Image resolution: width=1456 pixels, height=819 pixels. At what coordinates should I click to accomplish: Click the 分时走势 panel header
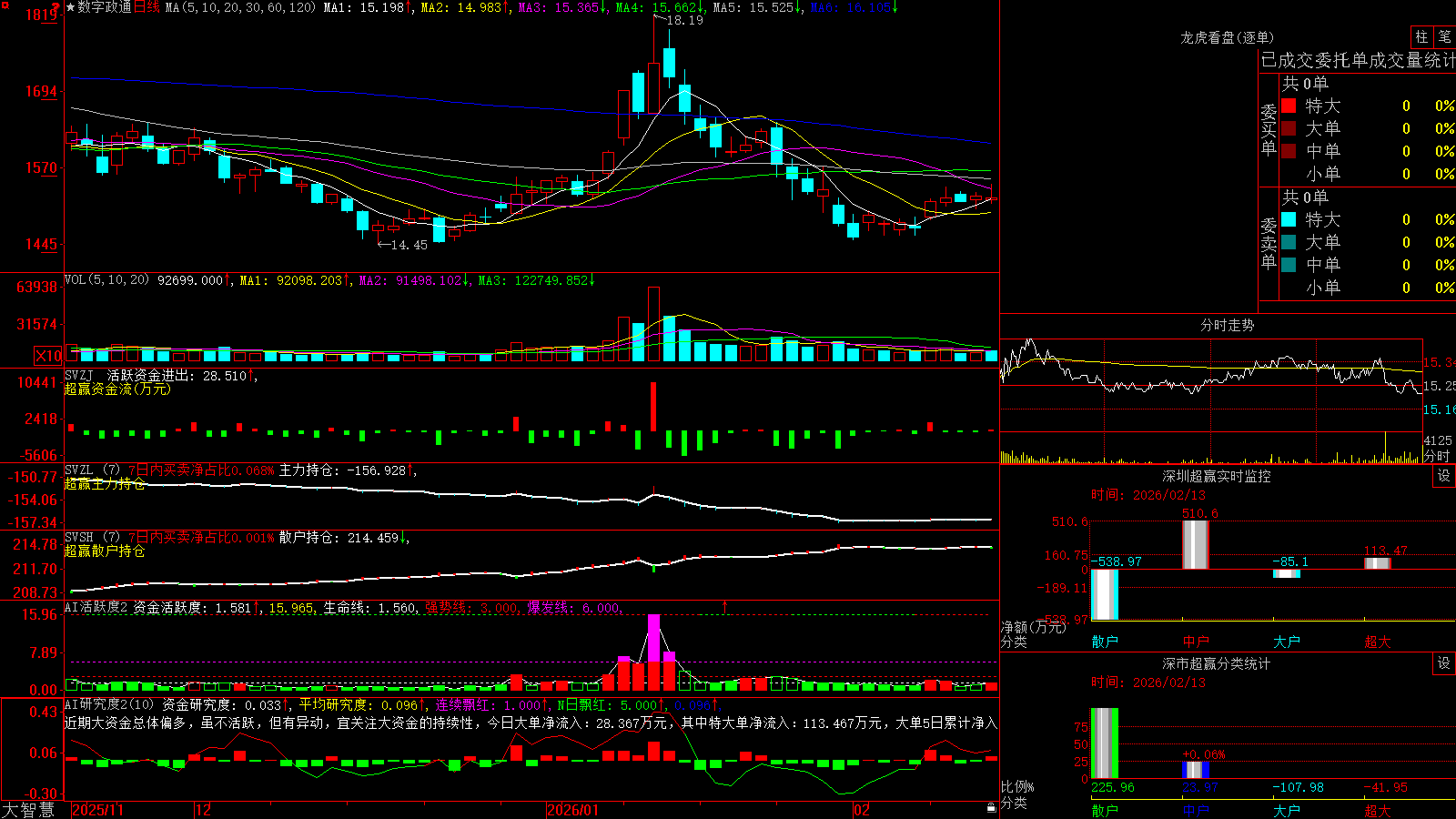pyautogui.click(x=1227, y=325)
